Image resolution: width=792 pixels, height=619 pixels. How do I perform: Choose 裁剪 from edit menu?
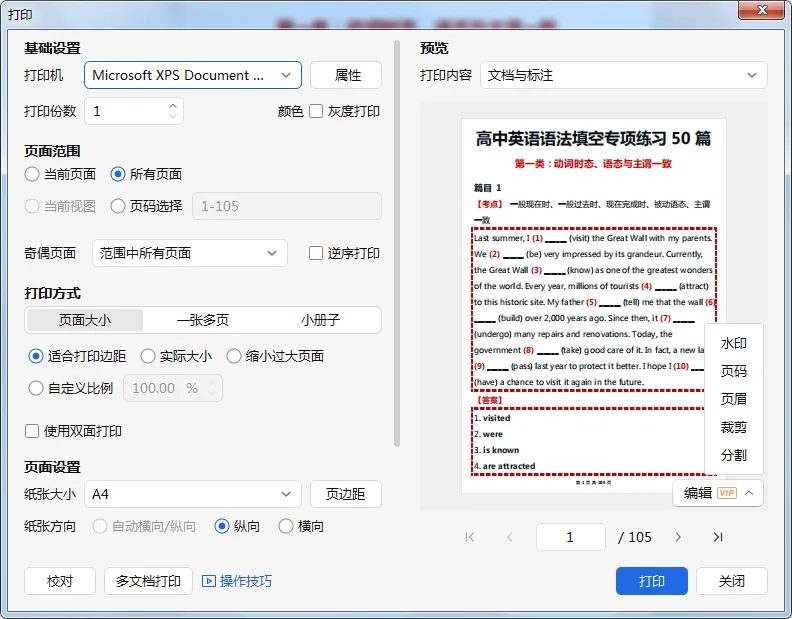click(733, 427)
